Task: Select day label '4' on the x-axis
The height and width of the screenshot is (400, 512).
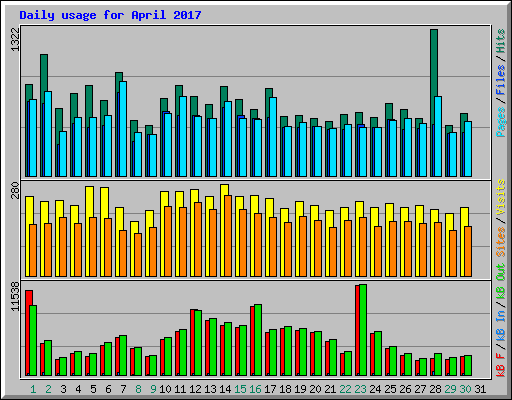Action: click(78, 389)
